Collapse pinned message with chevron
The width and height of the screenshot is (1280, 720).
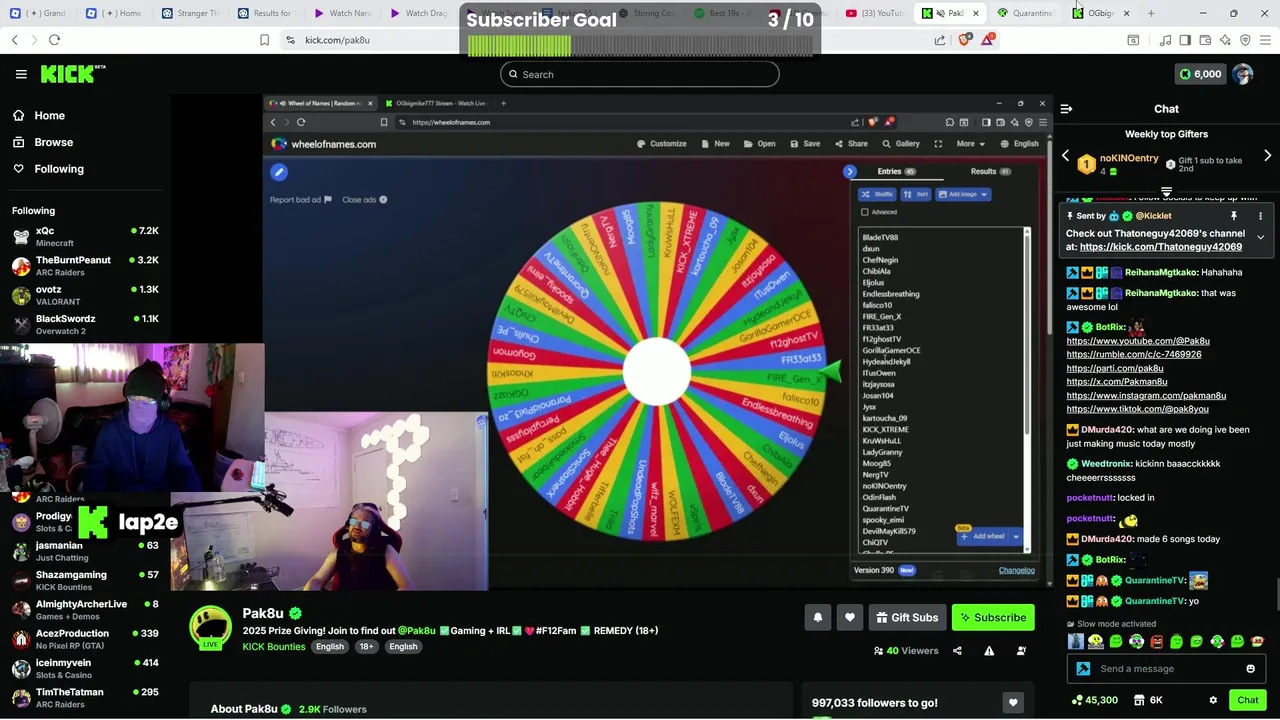click(x=1260, y=238)
